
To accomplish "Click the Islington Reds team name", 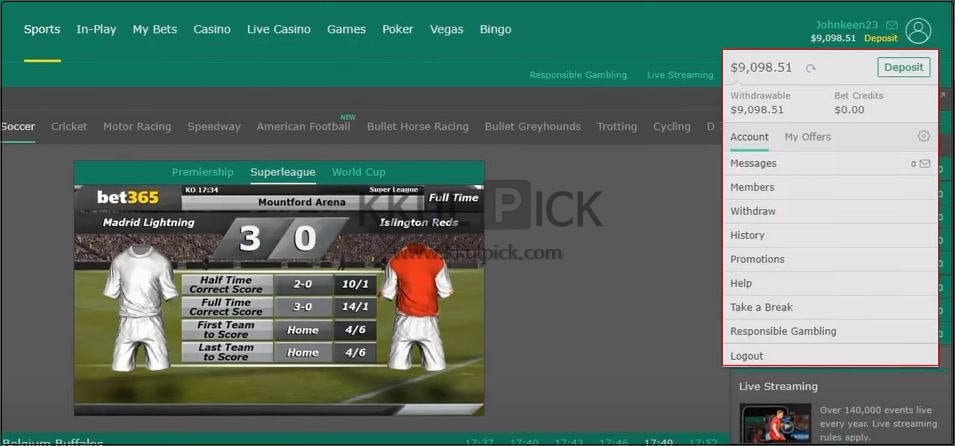I will (418, 223).
